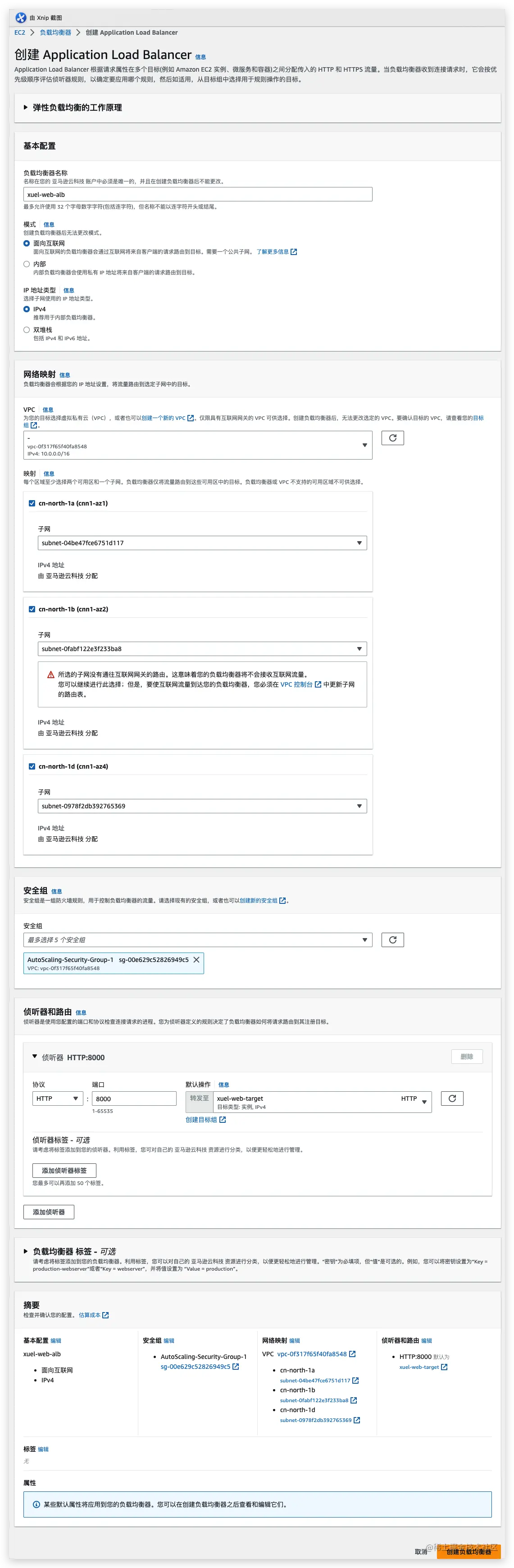Select 面向互联网 radio option
514x1568 pixels.
[x=27, y=243]
